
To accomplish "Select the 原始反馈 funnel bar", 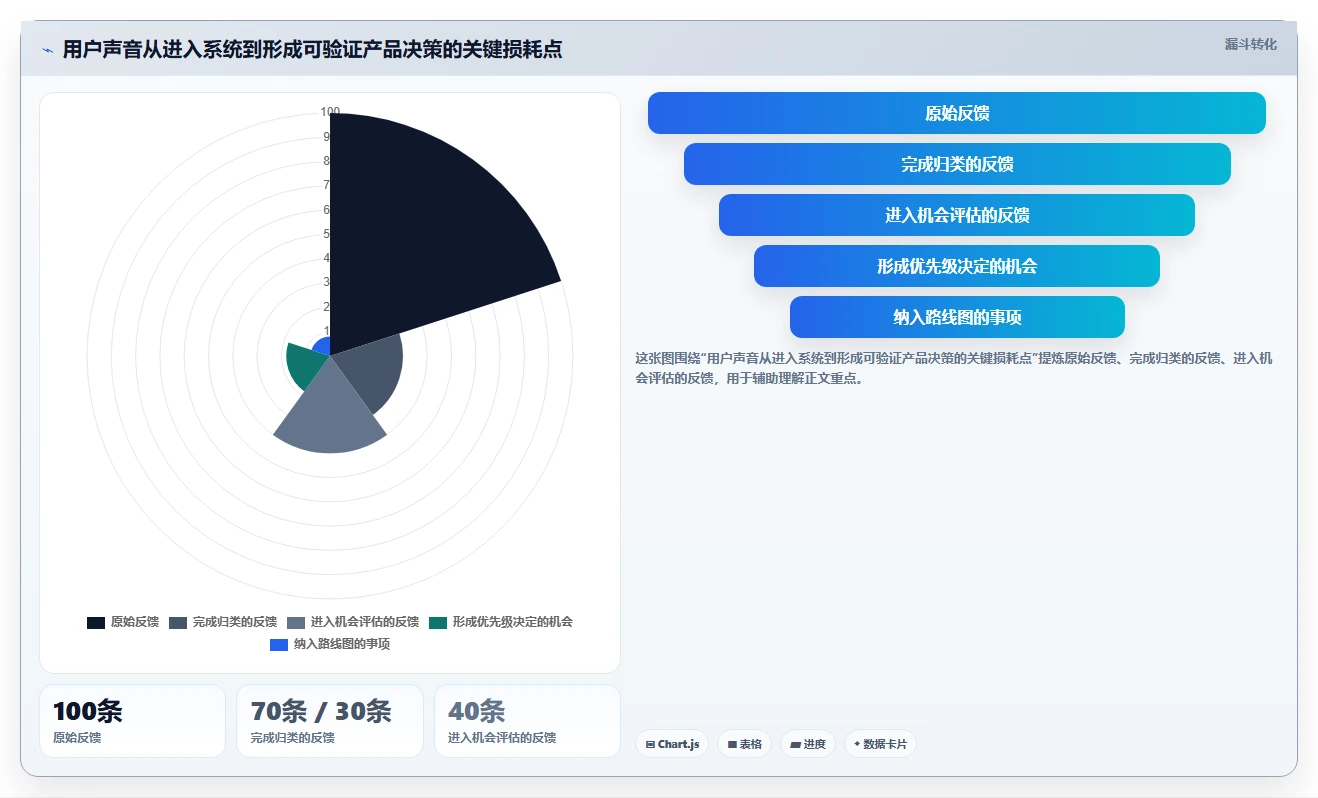I will point(957,113).
